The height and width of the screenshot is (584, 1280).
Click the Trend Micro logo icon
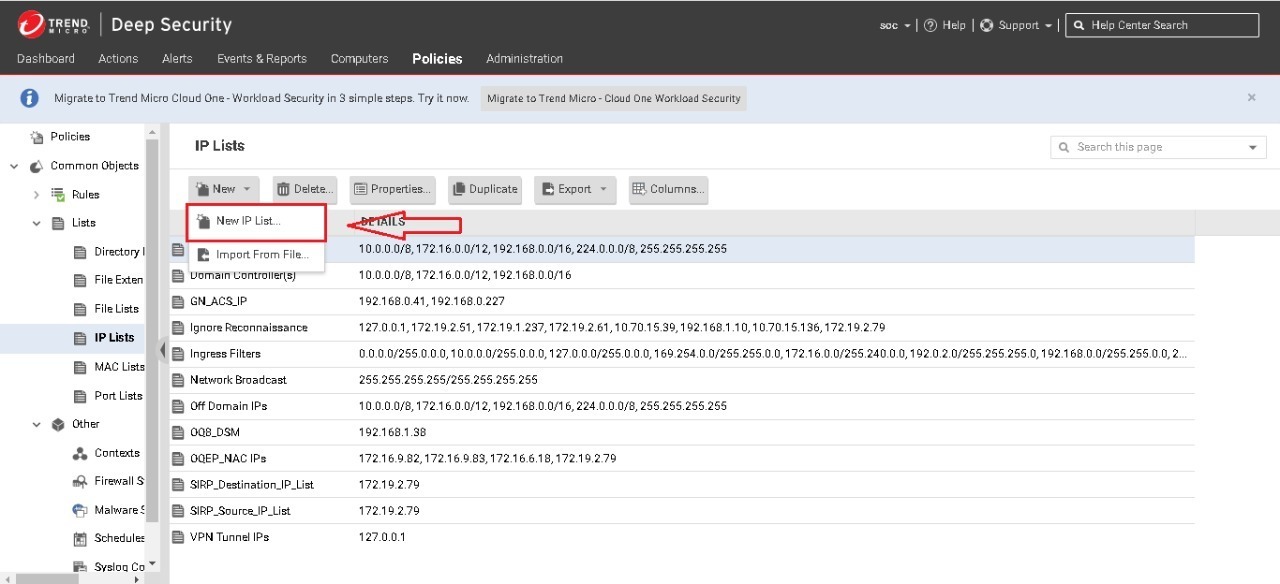pos(31,24)
